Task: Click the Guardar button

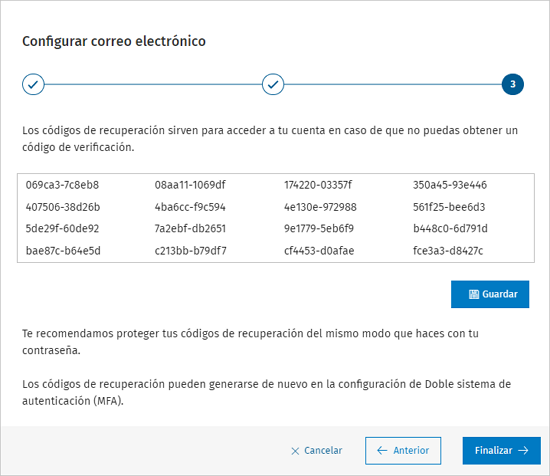Action: pos(490,294)
